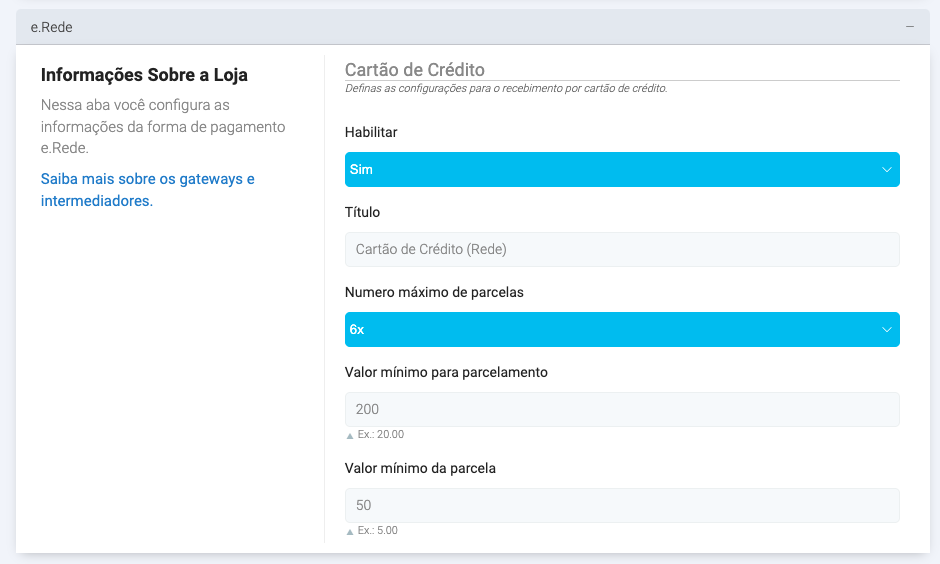This screenshot has width=940, height=564.
Task: Click the "Cartão de Crédito" section heading
Action: click(x=414, y=70)
